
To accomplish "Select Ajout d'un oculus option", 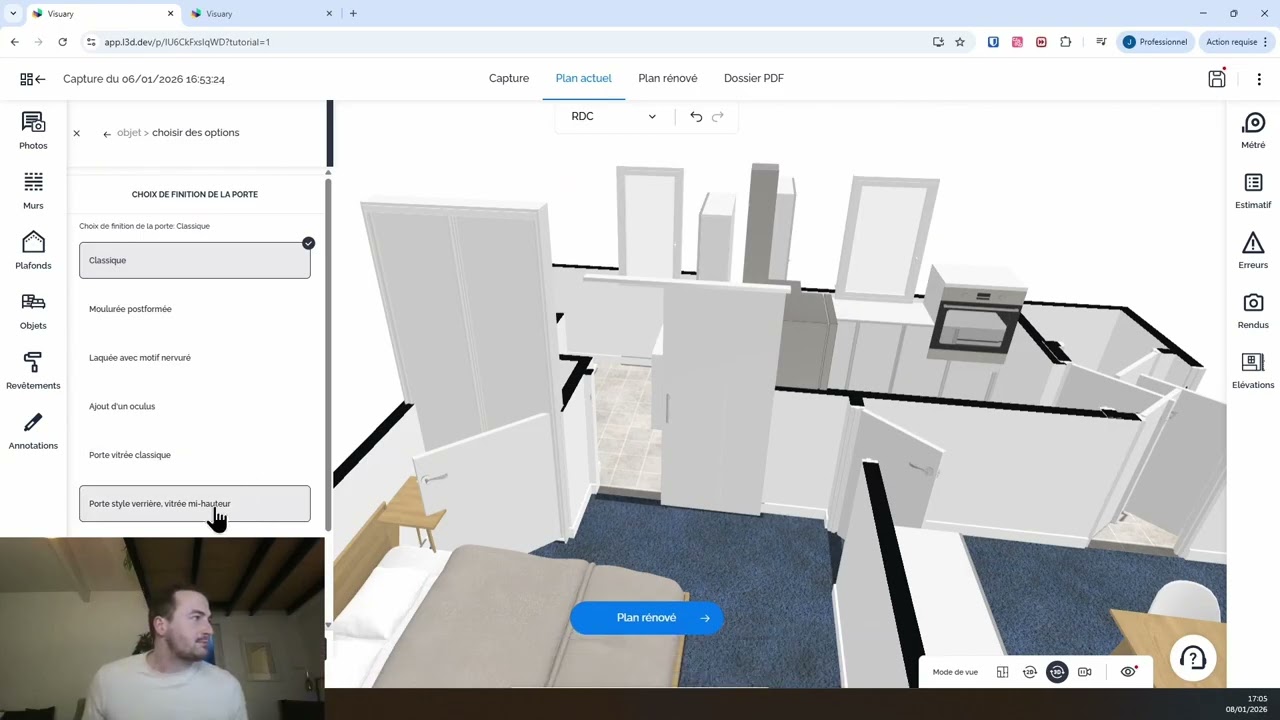I will [x=195, y=406].
